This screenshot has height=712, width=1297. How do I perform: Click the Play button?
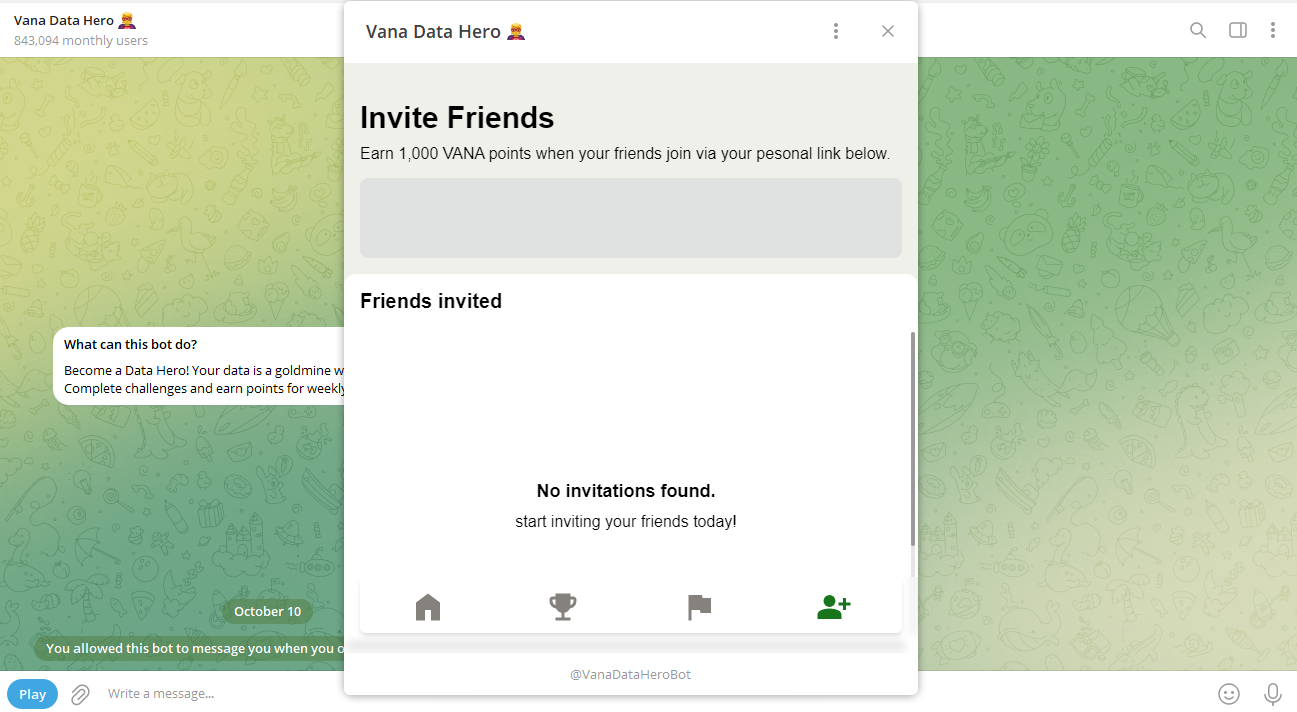coord(33,694)
